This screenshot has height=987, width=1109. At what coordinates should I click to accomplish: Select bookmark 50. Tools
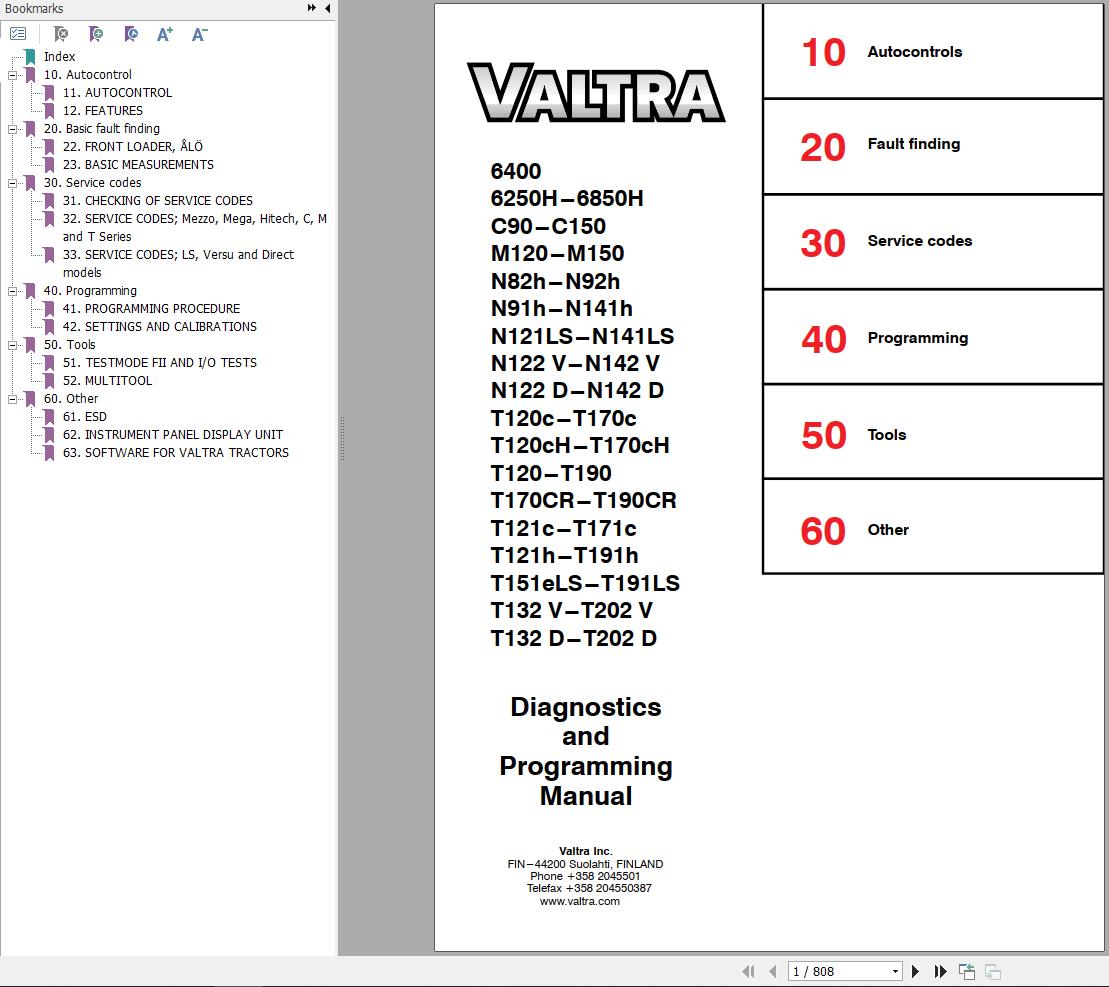pos(69,345)
